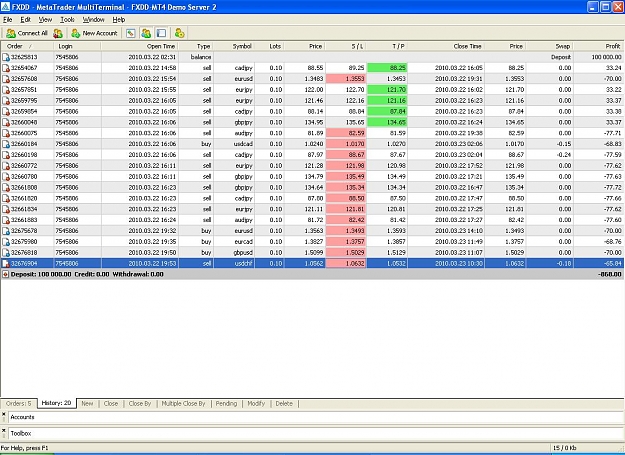The height and width of the screenshot is (455, 625).
Task: Click the icon of highlighted order 32676904
Action: pos(6,263)
